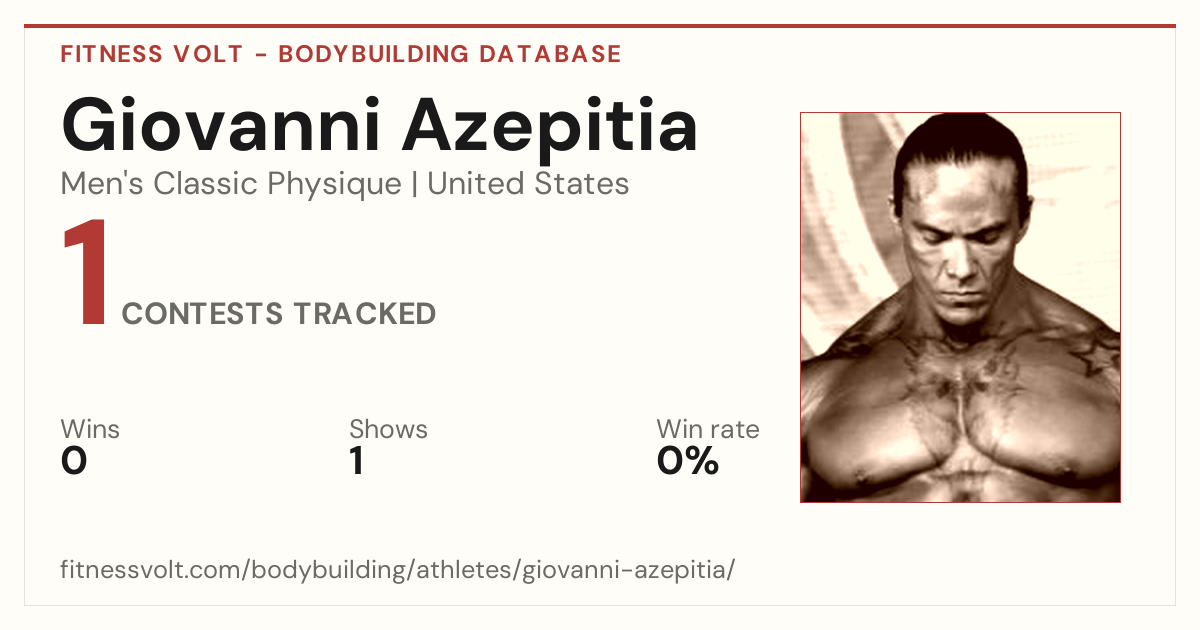The image size is (1200, 630).
Task: Click the giovanni-azepitia slug in the URL
Action: (626, 570)
